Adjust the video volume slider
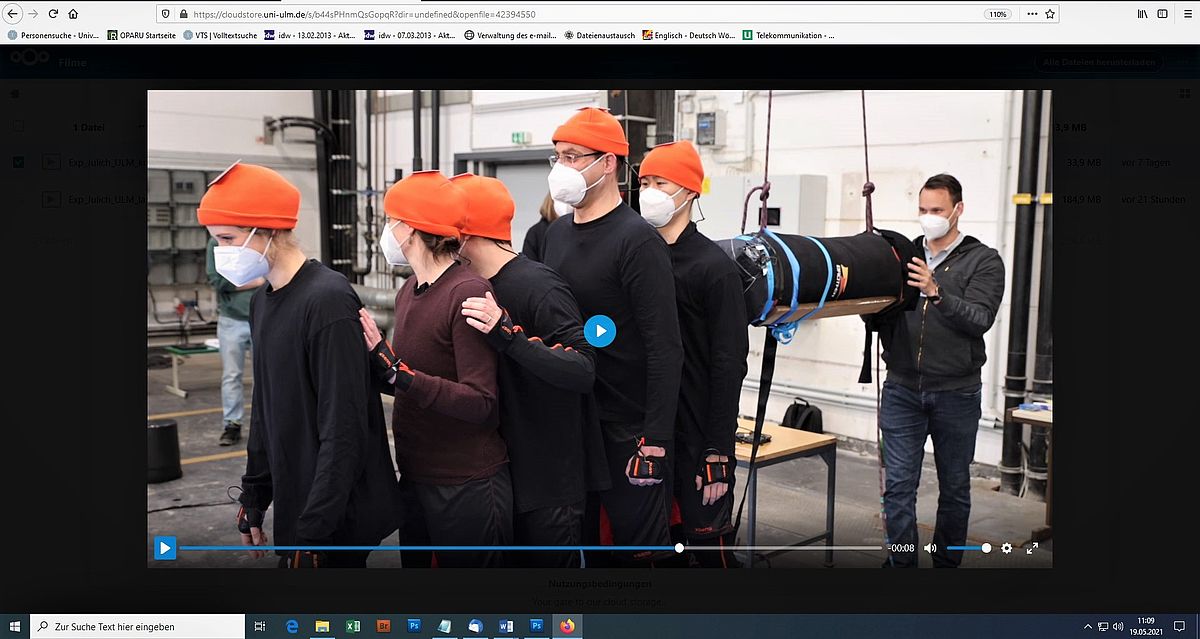The image size is (1200, 639). coord(968,548)
